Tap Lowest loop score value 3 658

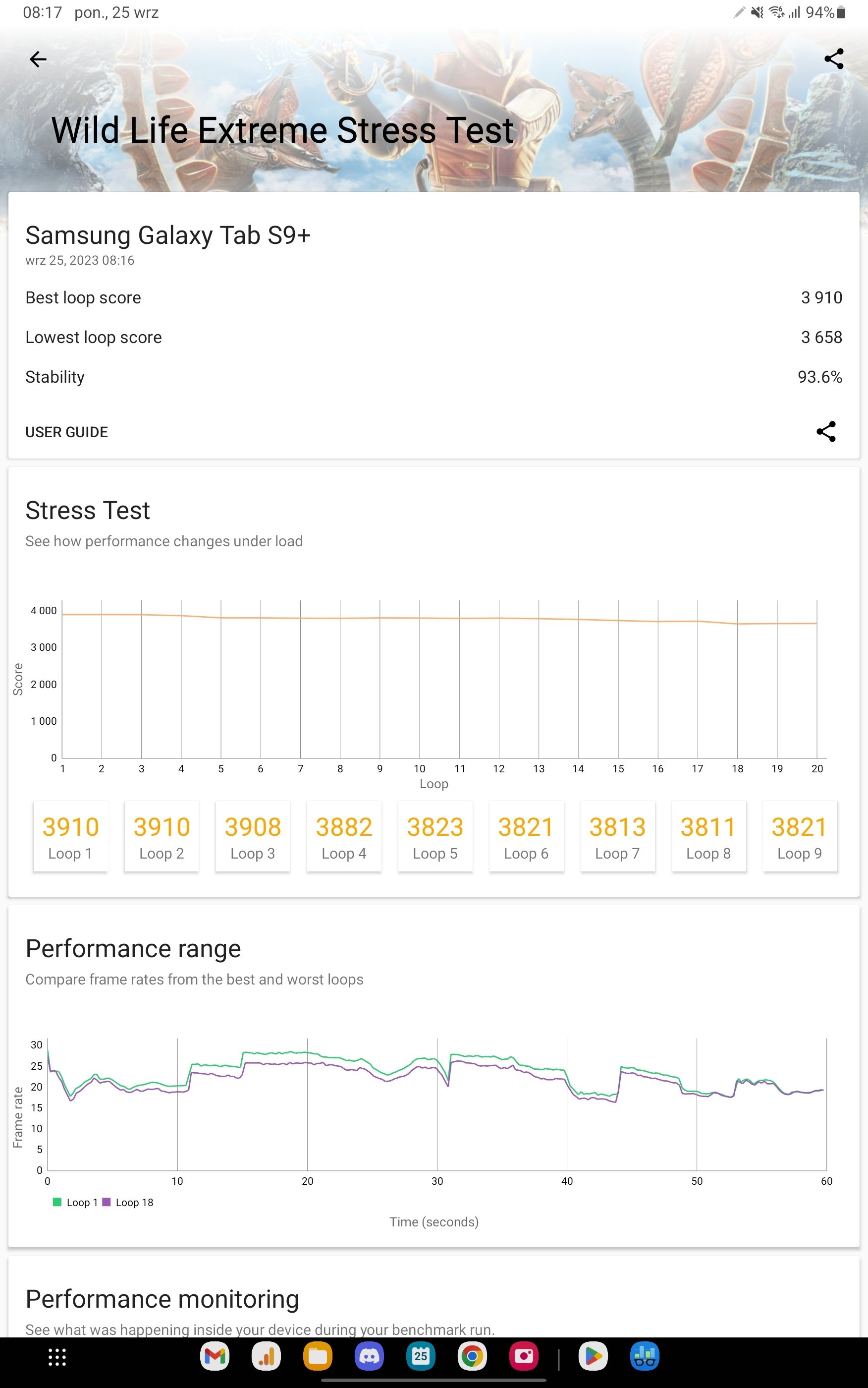pos(821,337)
